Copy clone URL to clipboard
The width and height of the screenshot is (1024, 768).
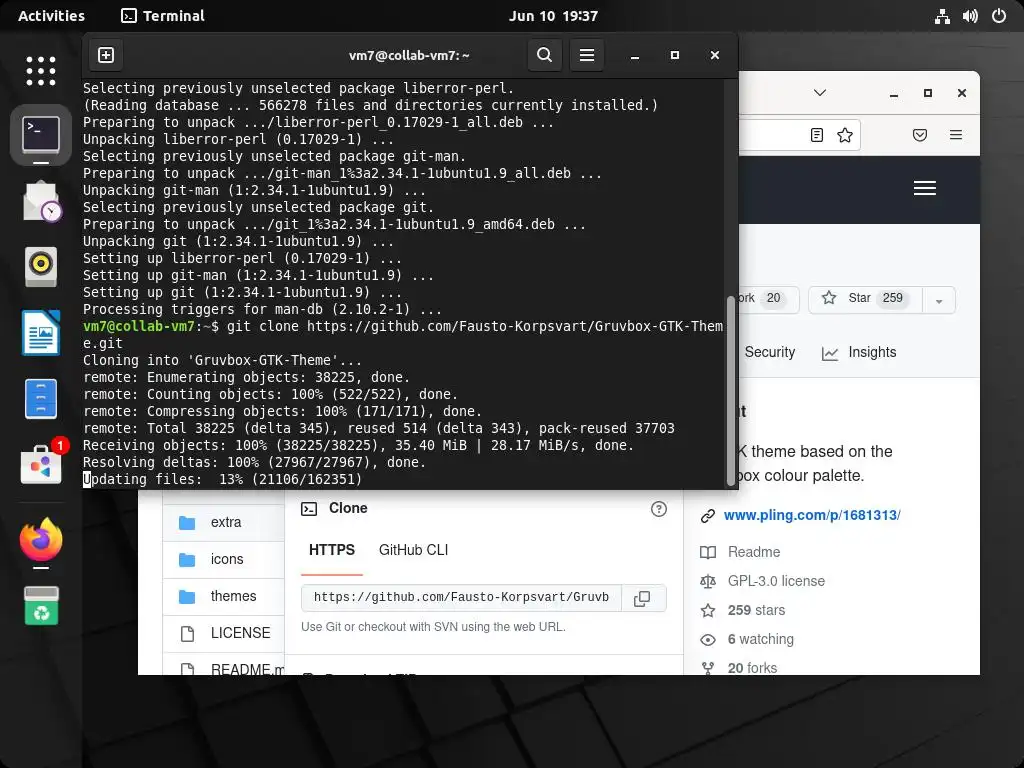[x=643, y=598]
